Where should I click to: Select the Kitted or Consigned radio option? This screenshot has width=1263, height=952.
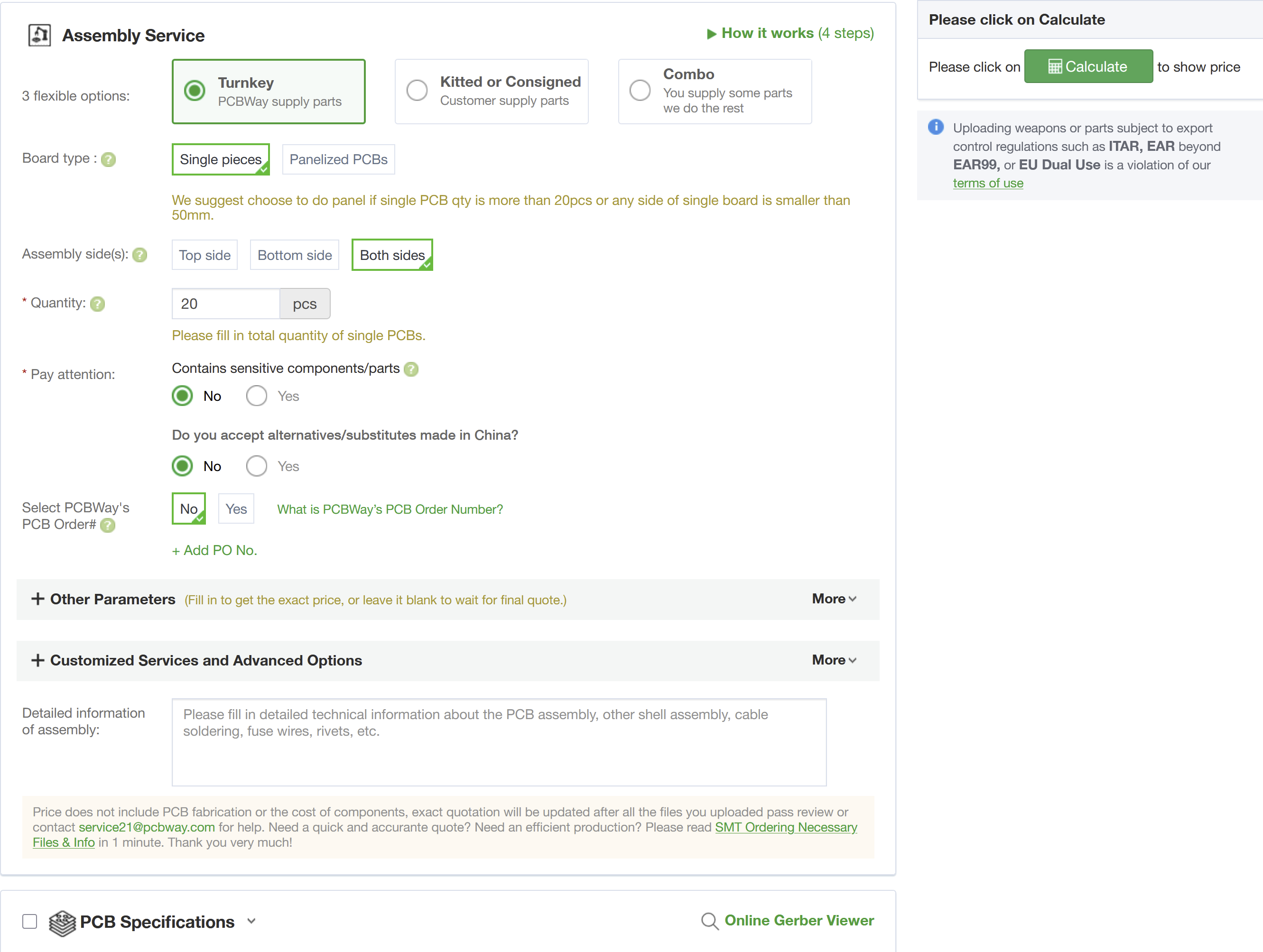tap(417, 90)
